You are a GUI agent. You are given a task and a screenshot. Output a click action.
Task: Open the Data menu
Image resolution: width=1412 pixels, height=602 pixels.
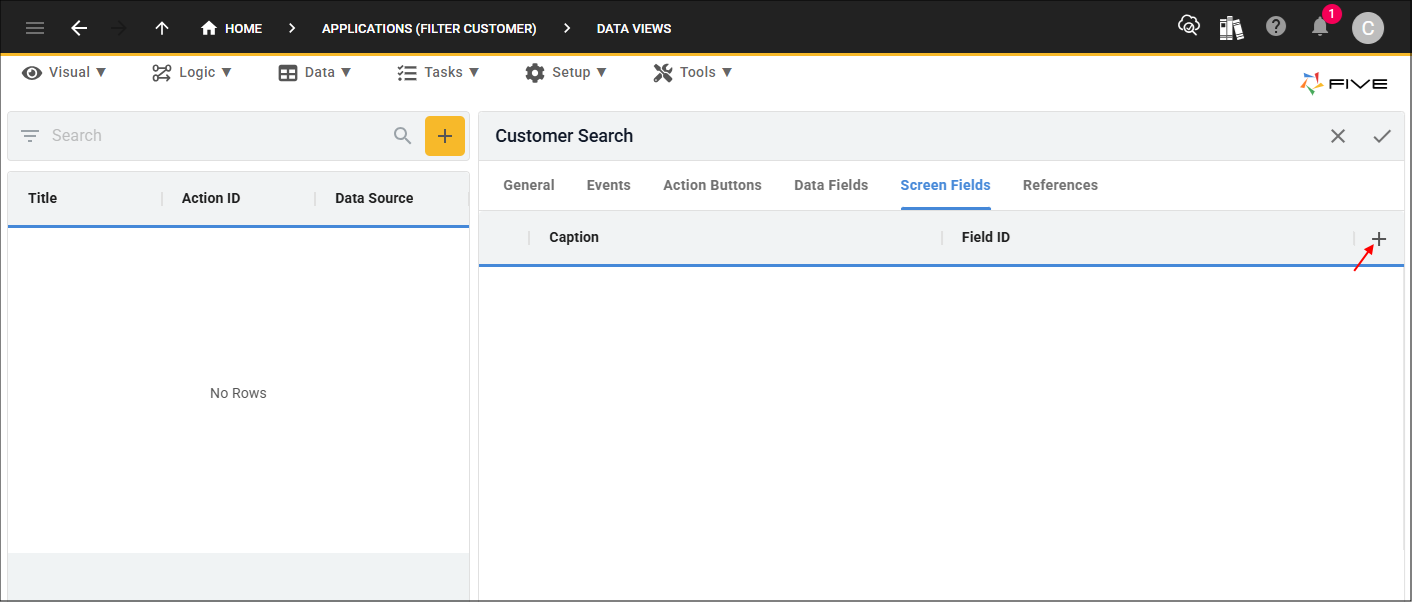315,72
